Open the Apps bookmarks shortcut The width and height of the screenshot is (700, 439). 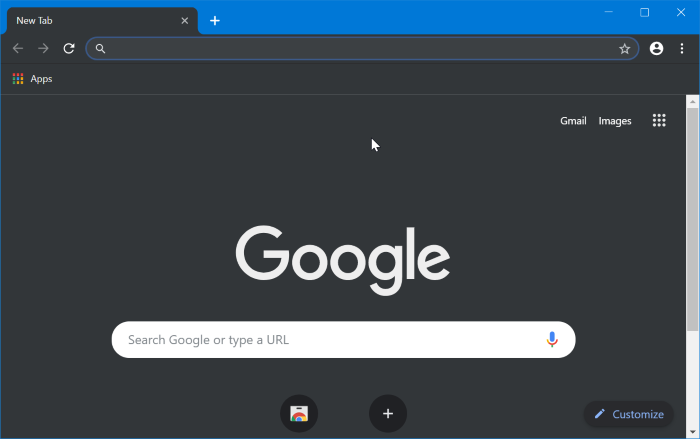[32, 79]
